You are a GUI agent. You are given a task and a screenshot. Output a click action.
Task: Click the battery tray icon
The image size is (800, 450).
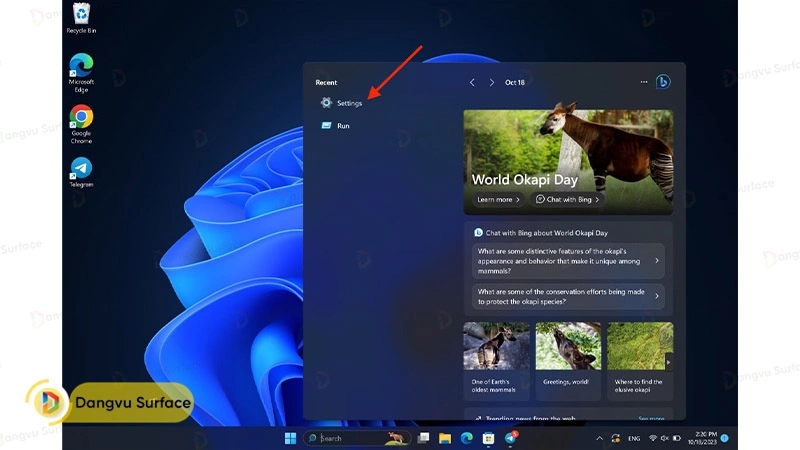[677, 438]
